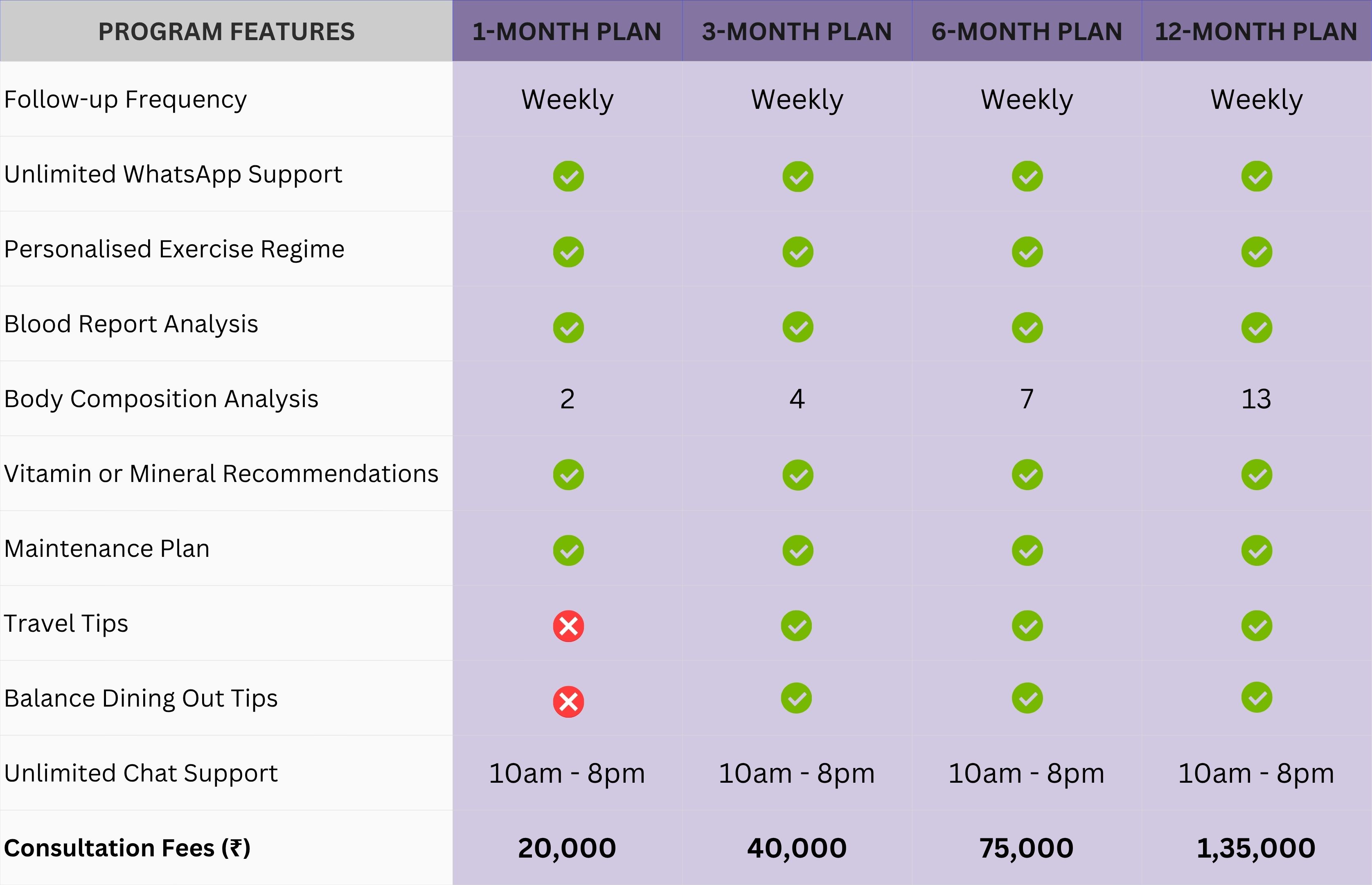Click 12-Month Plan Unlimited WhatsApp Support checkmark
This screenshot has width=1372, height=885.
(1257, 176)
